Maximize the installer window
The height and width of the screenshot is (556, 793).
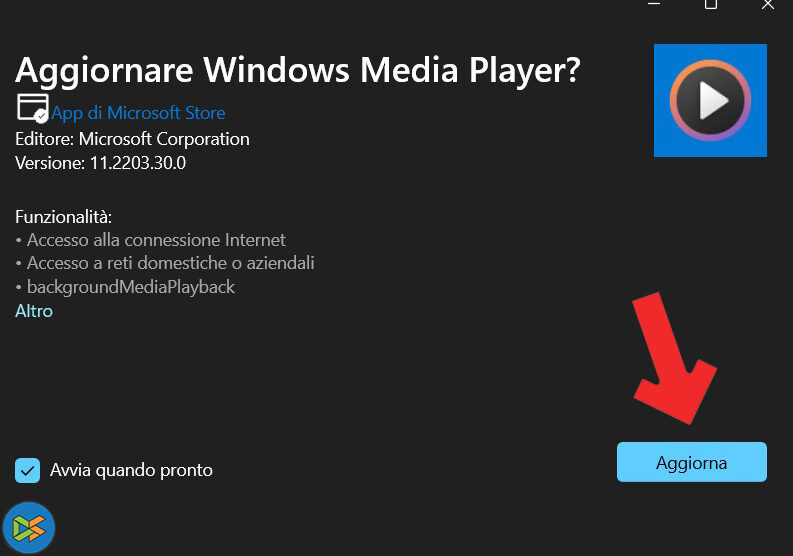click(x=711, y=5)
